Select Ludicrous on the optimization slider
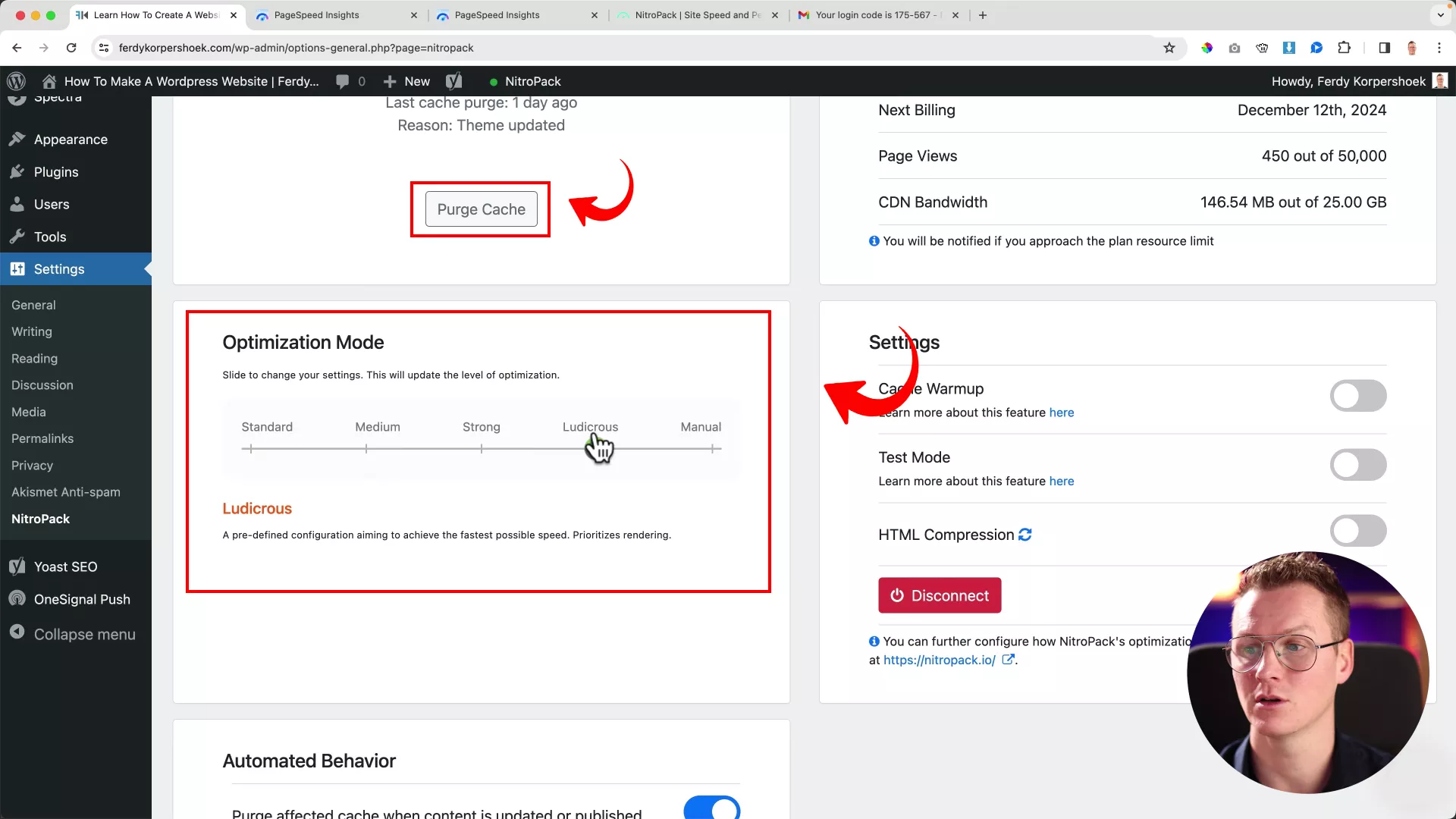 pos(591,448)
